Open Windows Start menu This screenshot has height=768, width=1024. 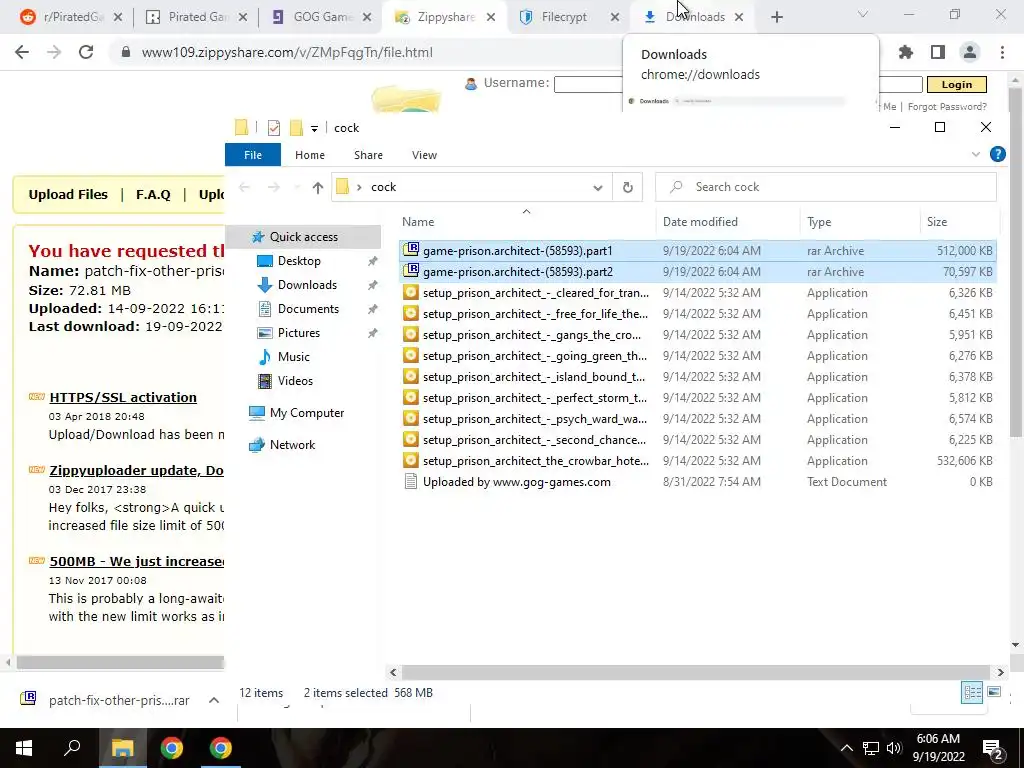(x=24, y=748)
